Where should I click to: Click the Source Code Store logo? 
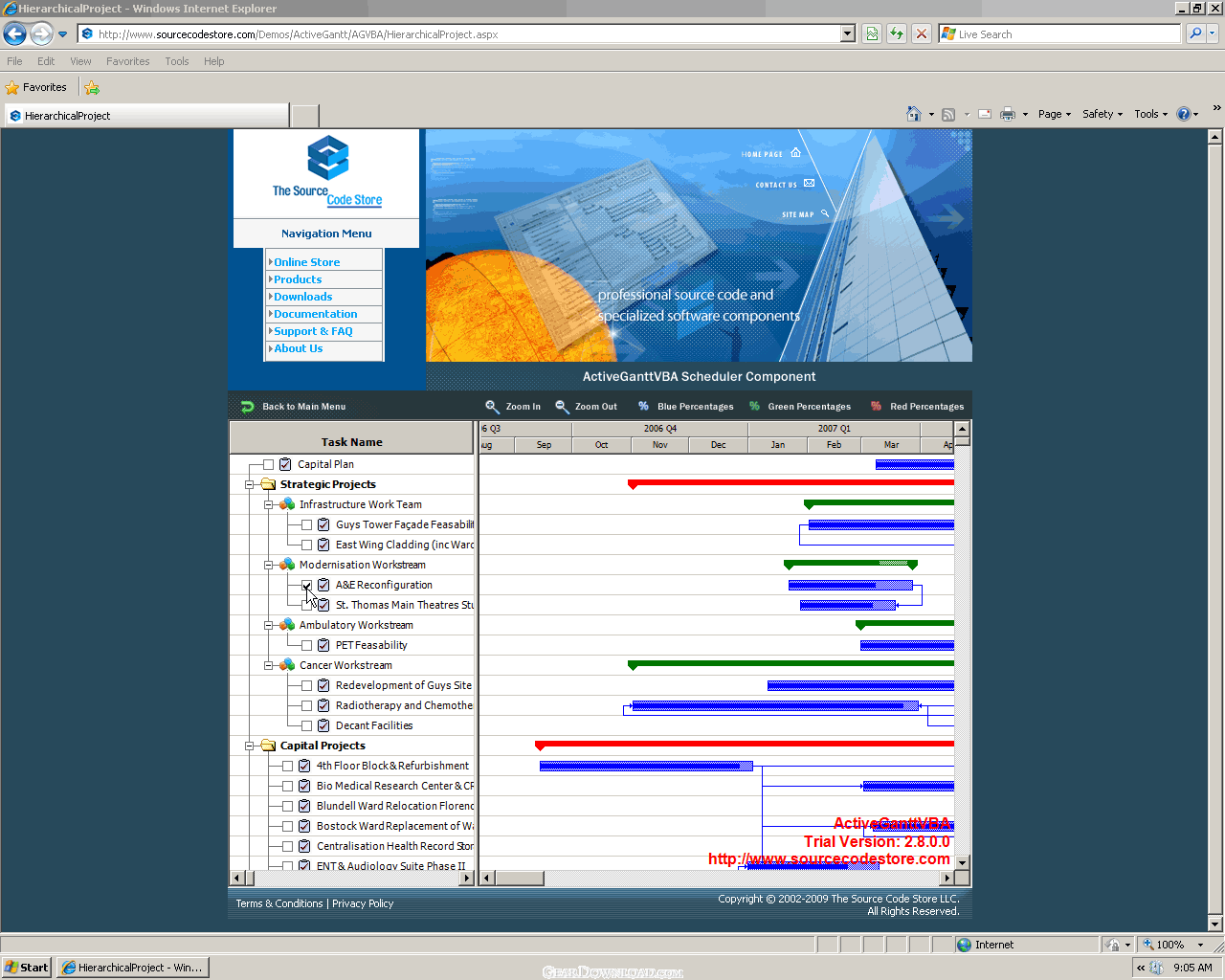(x=327, y=171)
